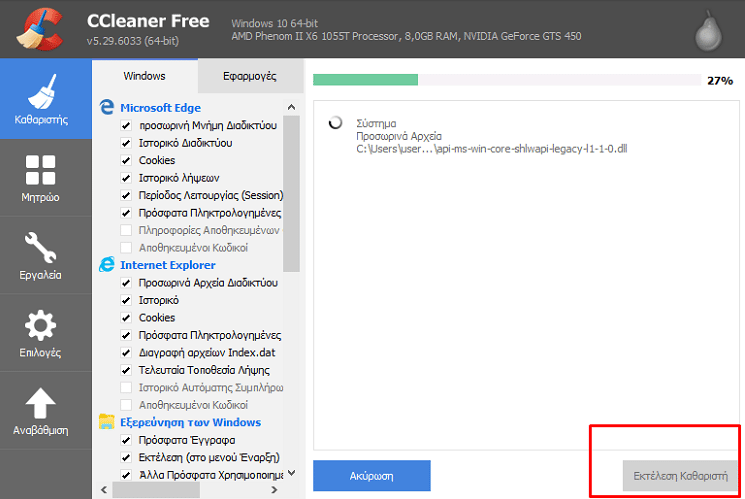Cancel cleaning with Ακύρωση button

pos(372,476)
